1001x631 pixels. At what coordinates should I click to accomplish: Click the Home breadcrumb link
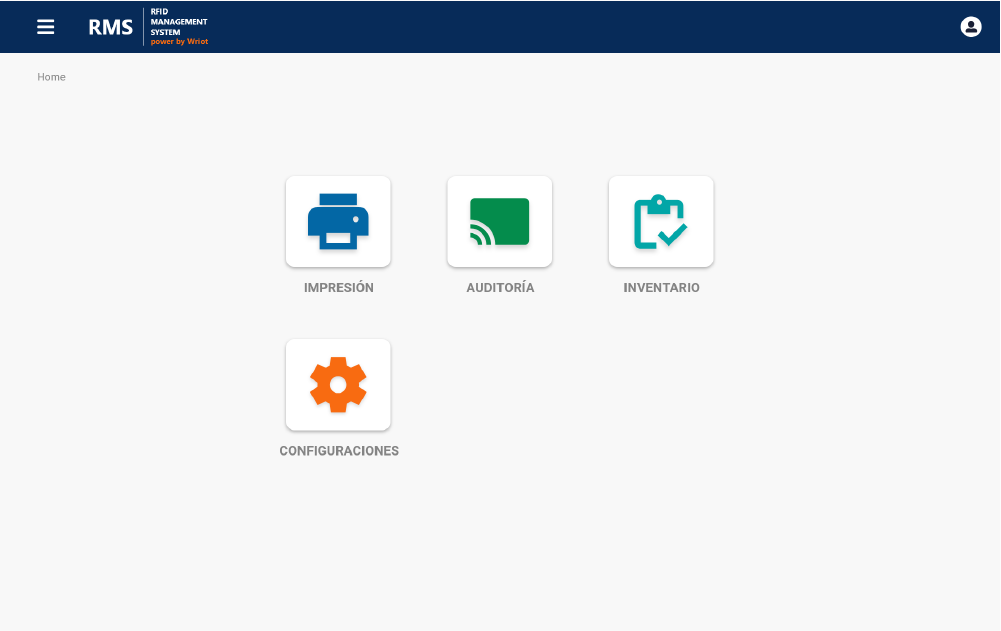pos(51,77)
